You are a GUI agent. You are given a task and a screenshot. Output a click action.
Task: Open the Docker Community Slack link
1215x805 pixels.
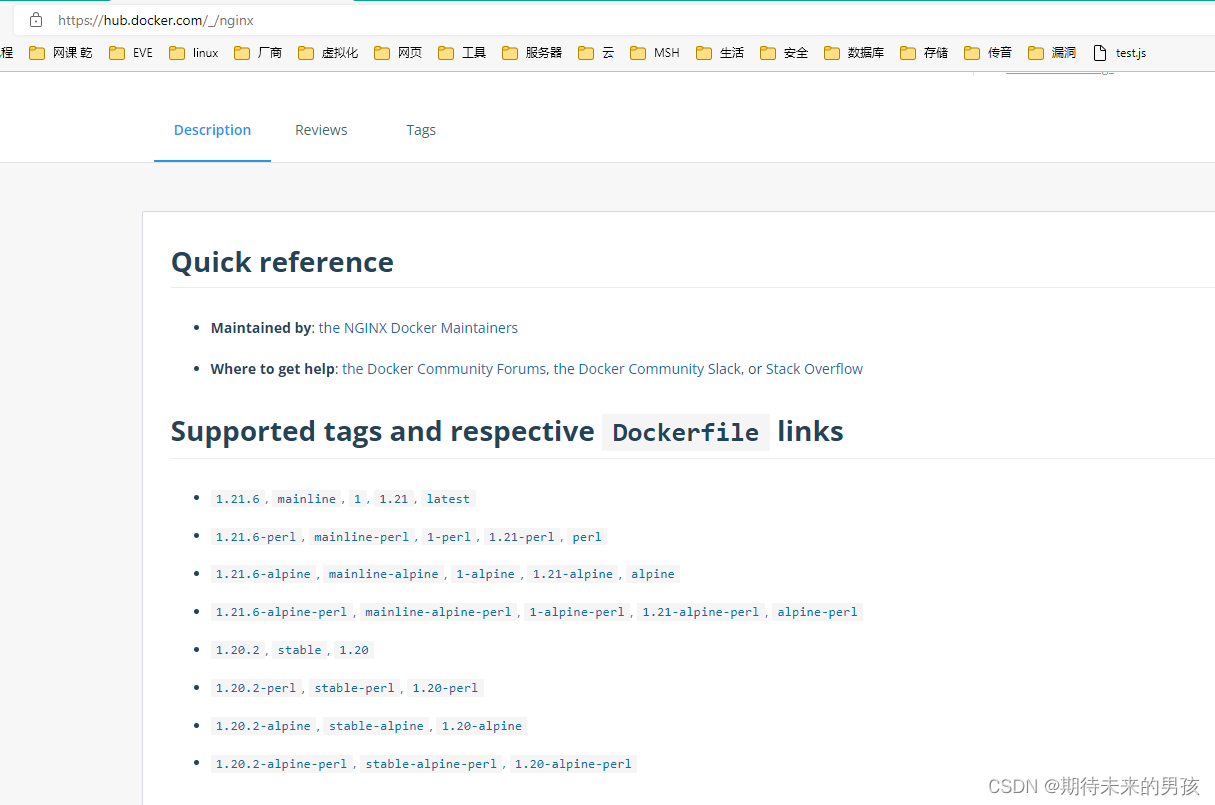[x=647, y=369]
